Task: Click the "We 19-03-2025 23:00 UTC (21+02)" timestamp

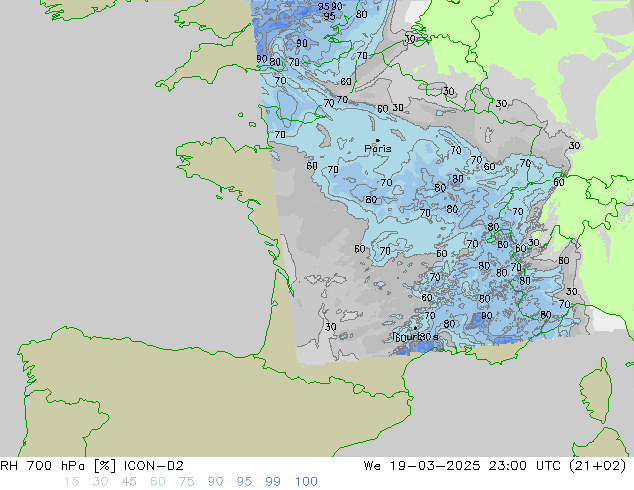Action: pos(495,466)
